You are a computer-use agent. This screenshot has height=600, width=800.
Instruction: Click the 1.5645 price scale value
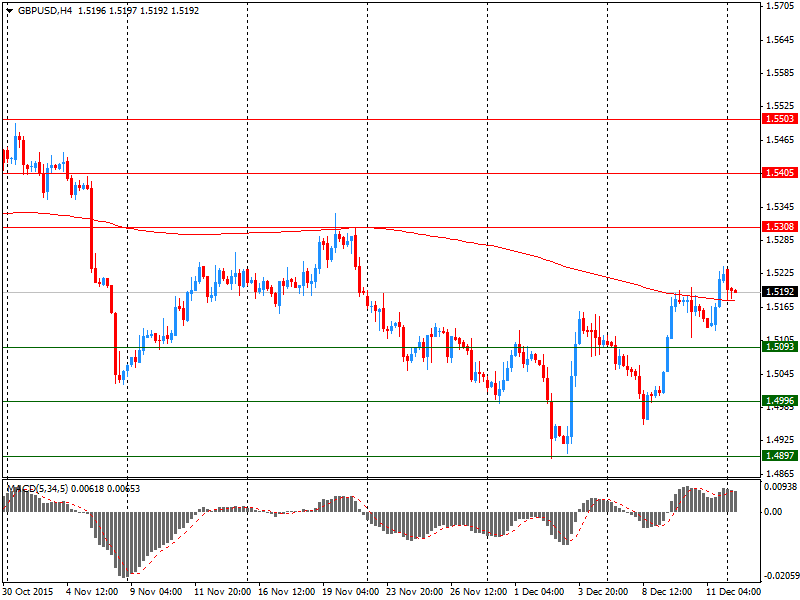click(x=780, y=40)
